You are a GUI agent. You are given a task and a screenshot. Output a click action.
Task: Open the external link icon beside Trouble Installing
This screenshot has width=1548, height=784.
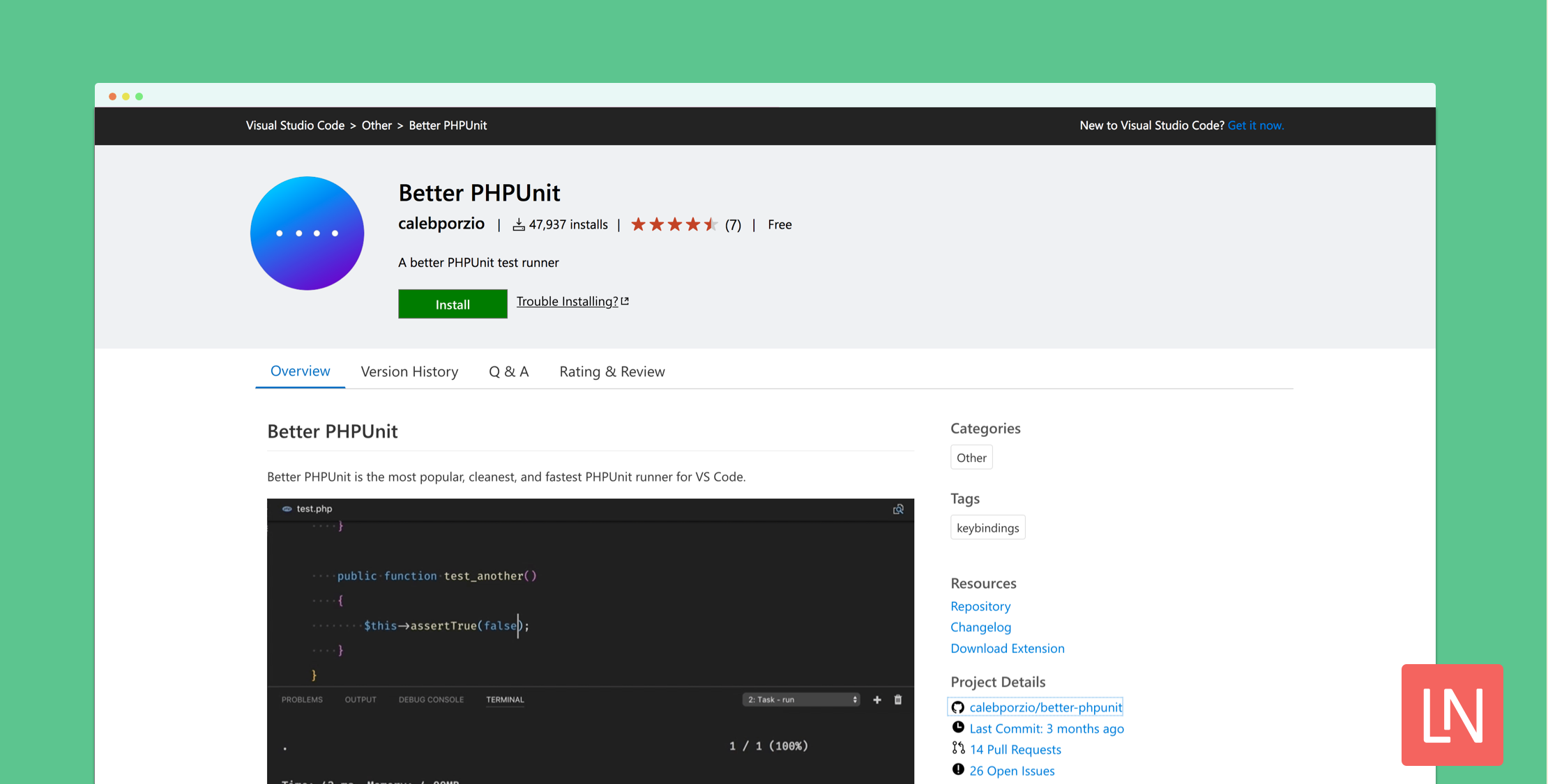(625, 301)
